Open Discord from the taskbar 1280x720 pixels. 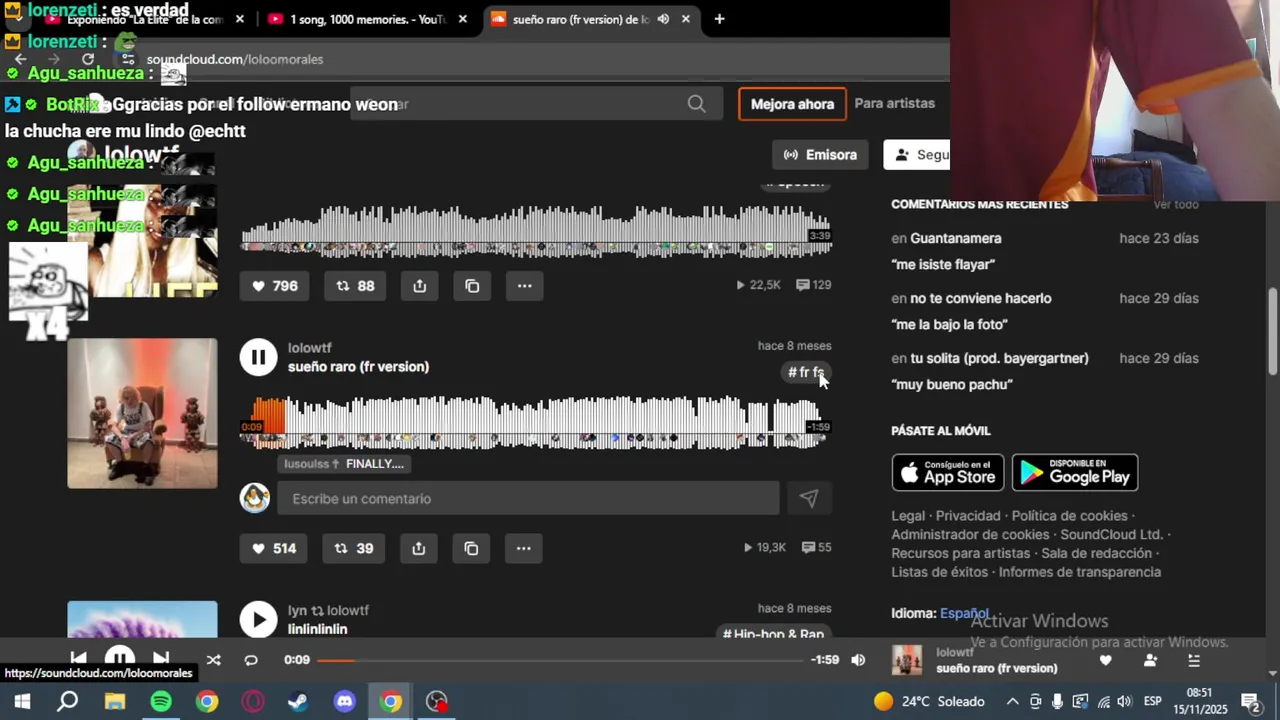click(x=345, y=702)
